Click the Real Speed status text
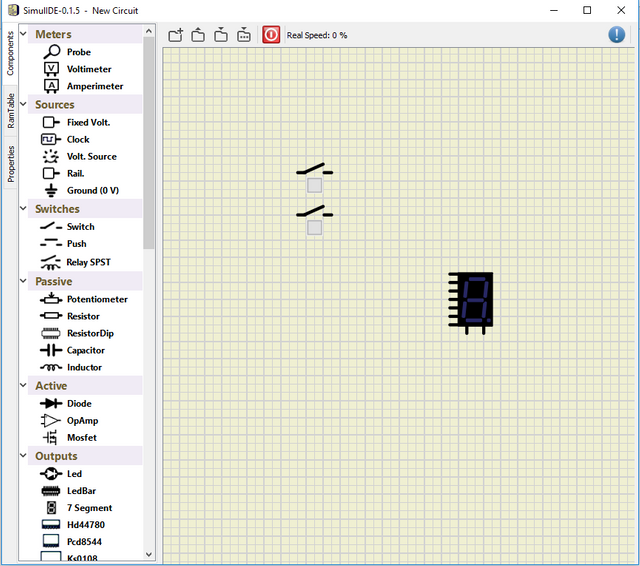 coord(317,36)
